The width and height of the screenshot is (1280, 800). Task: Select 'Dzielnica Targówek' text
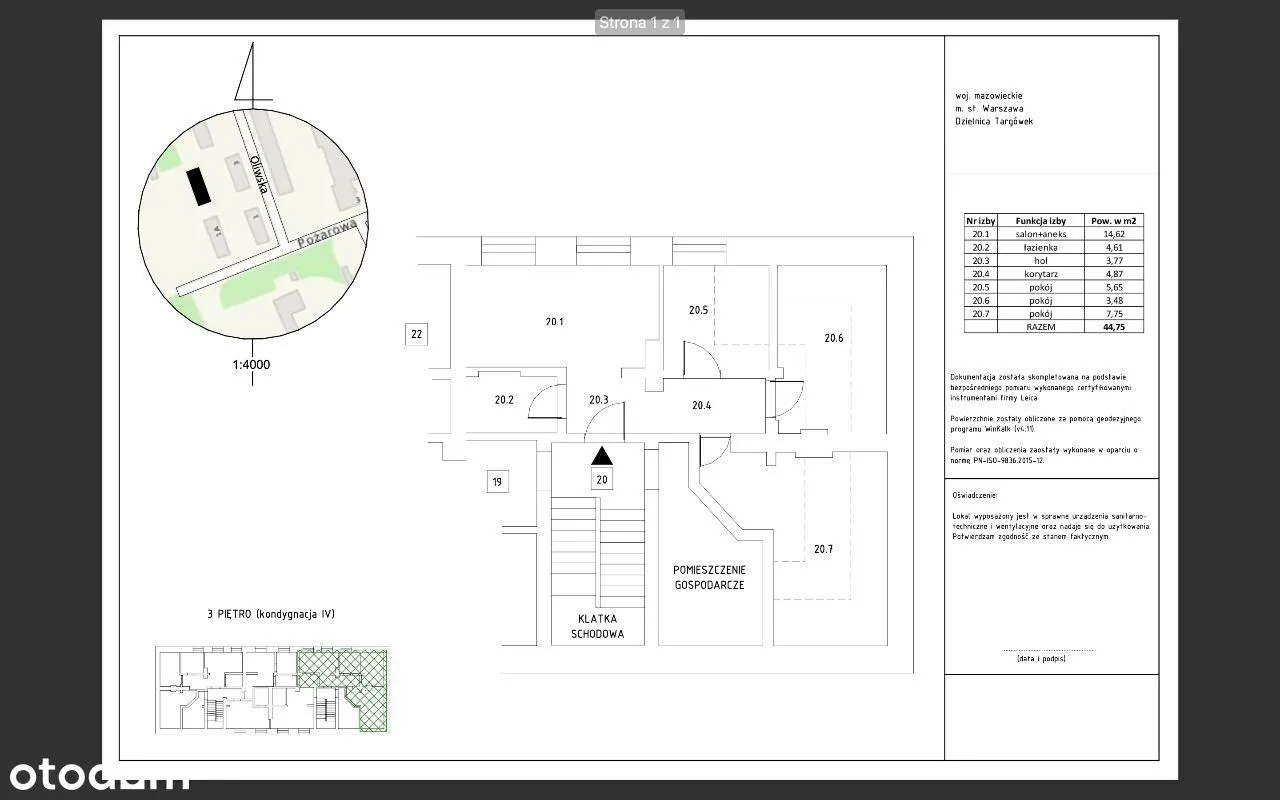[x=994, y=122]
